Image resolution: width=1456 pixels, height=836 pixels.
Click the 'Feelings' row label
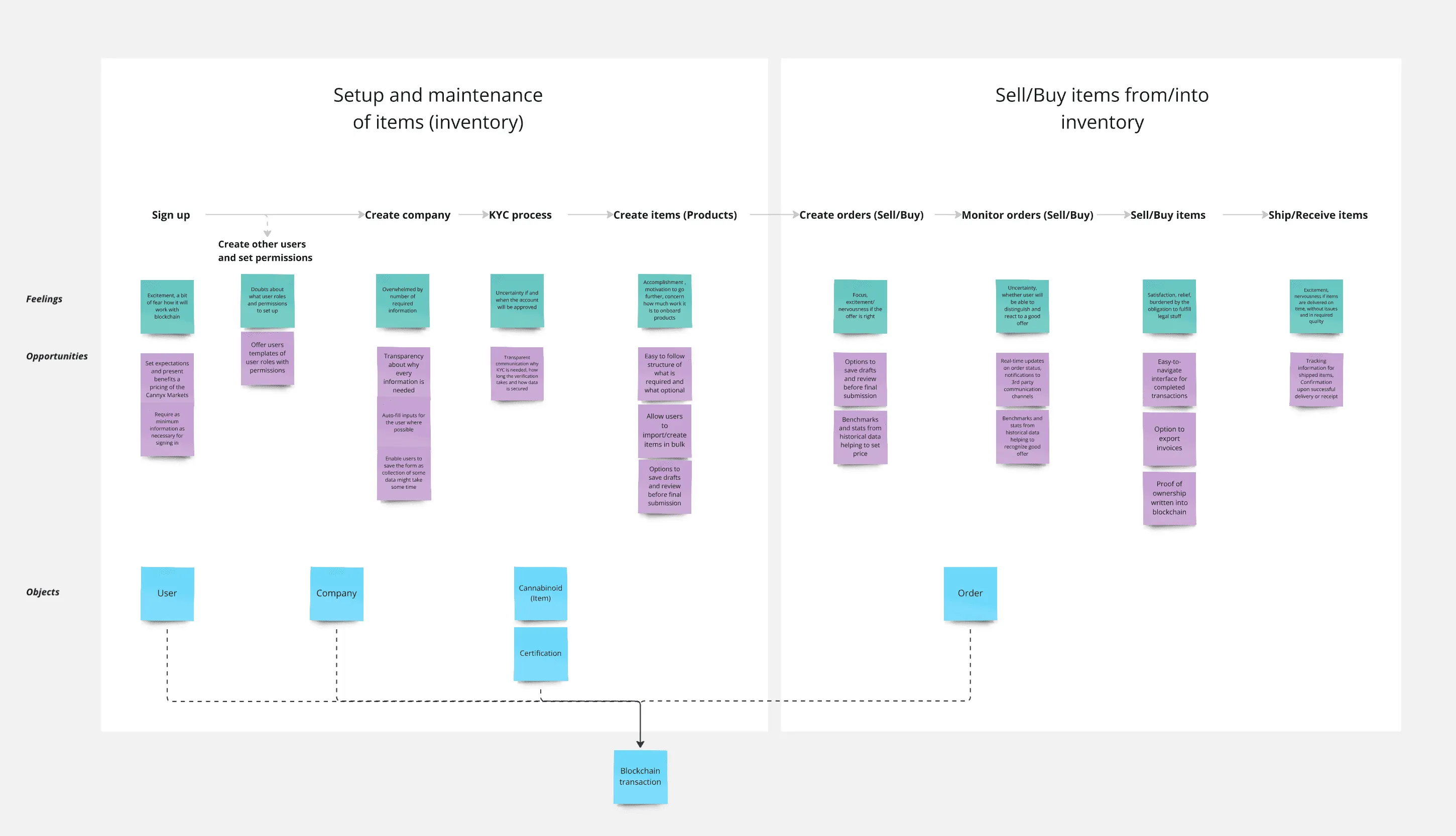pos(44,299)
